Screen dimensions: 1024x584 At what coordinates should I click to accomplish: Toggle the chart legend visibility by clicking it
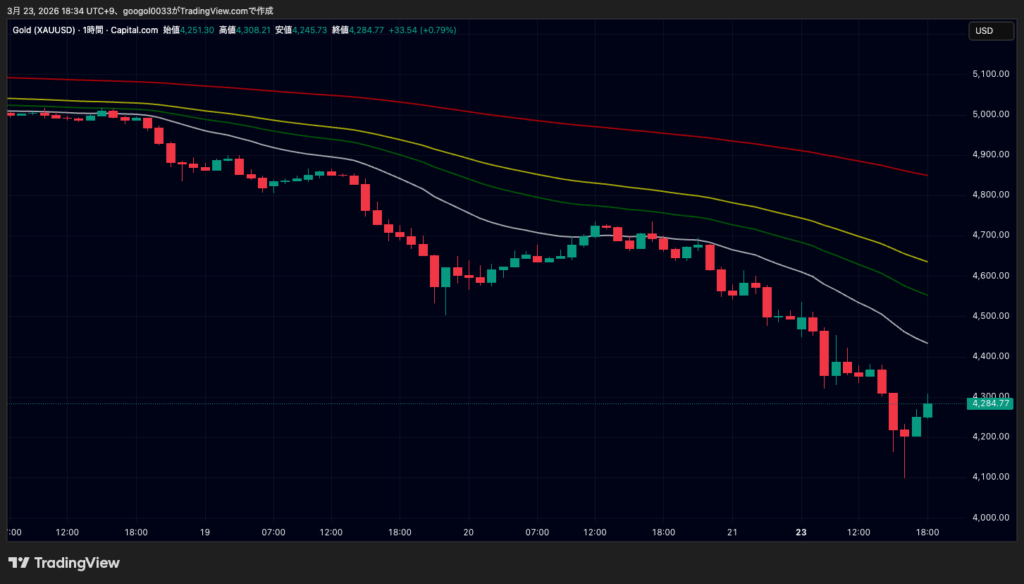click(x=46, y=31)
